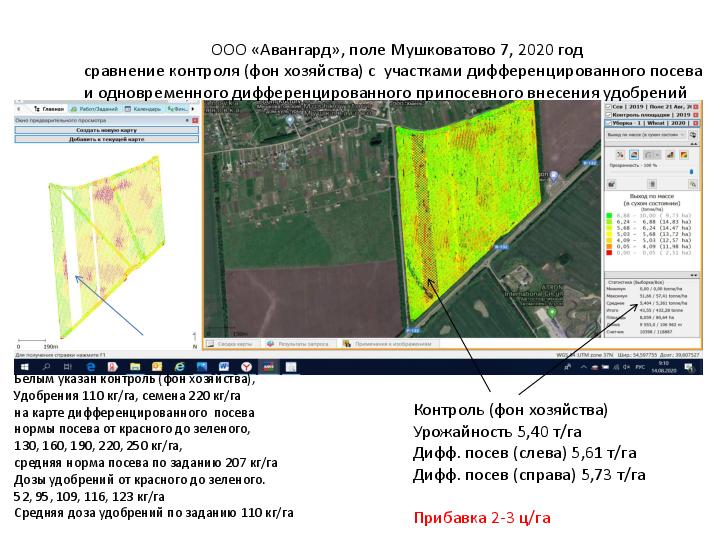Image resolution: width=720 pixels, height=540 pixels.
Task: Toggle the Контроль площадки layer checkbox
Action: pos(609,114)
